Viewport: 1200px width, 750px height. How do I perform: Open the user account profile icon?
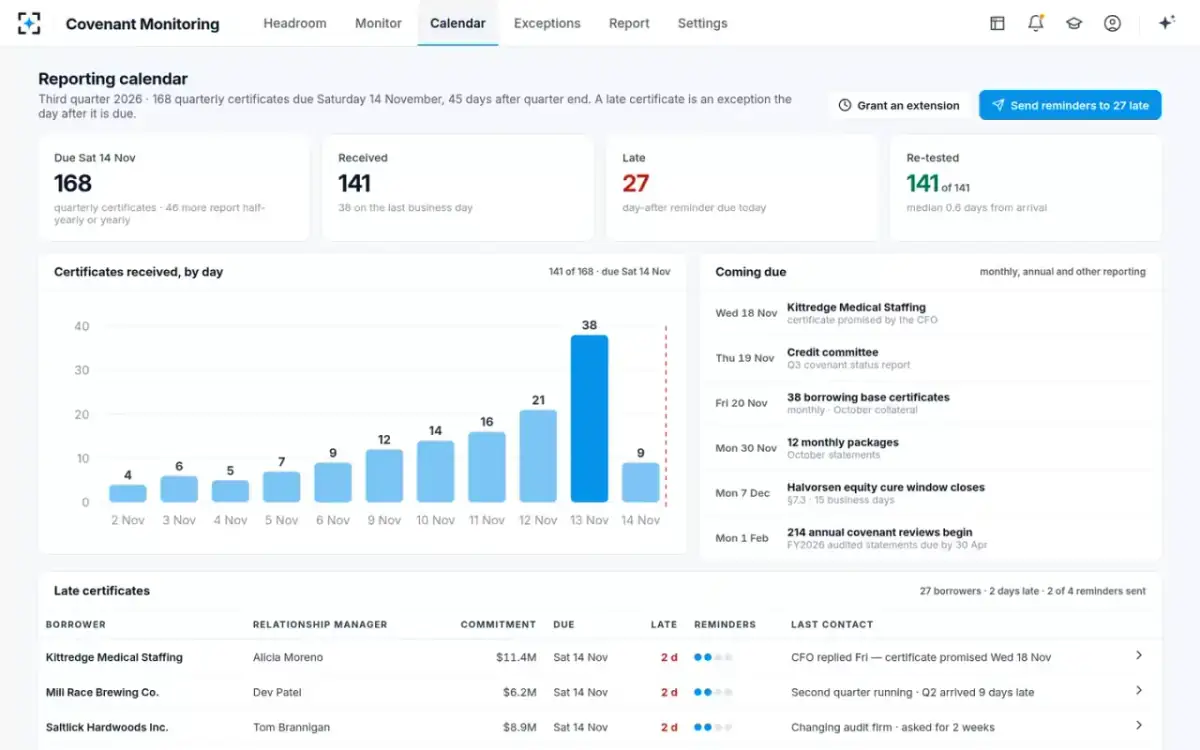coord(1112,23)
